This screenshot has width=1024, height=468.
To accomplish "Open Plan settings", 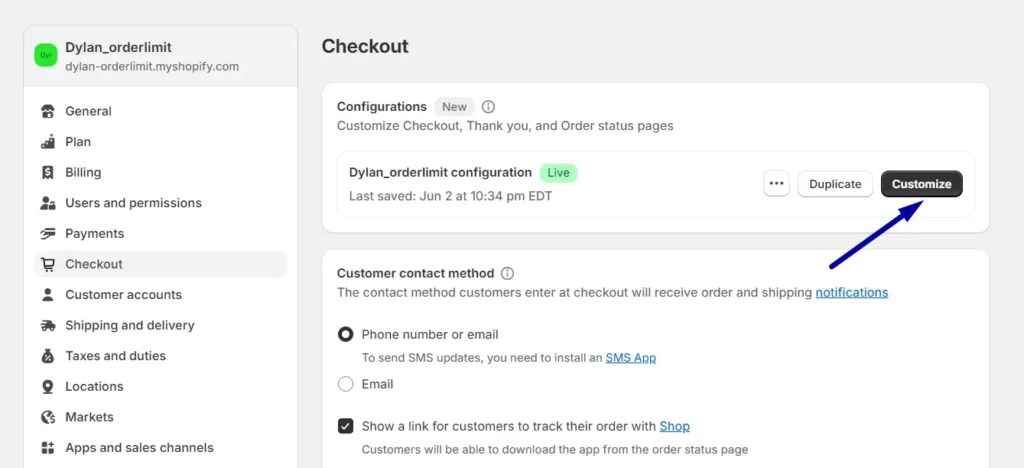I will (x=160, y=142).
